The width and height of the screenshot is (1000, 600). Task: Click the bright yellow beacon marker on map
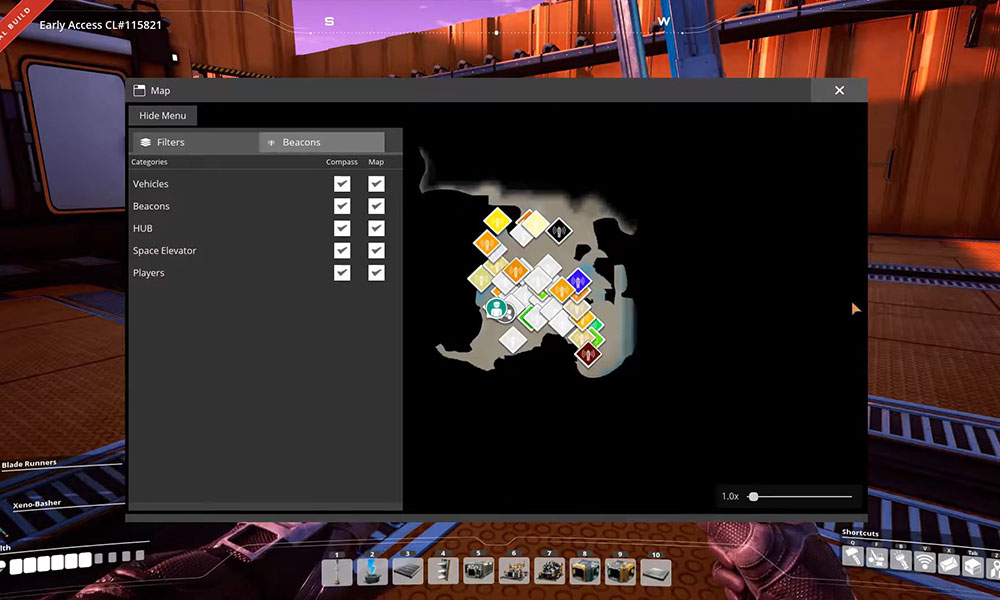tap(497, 221)
